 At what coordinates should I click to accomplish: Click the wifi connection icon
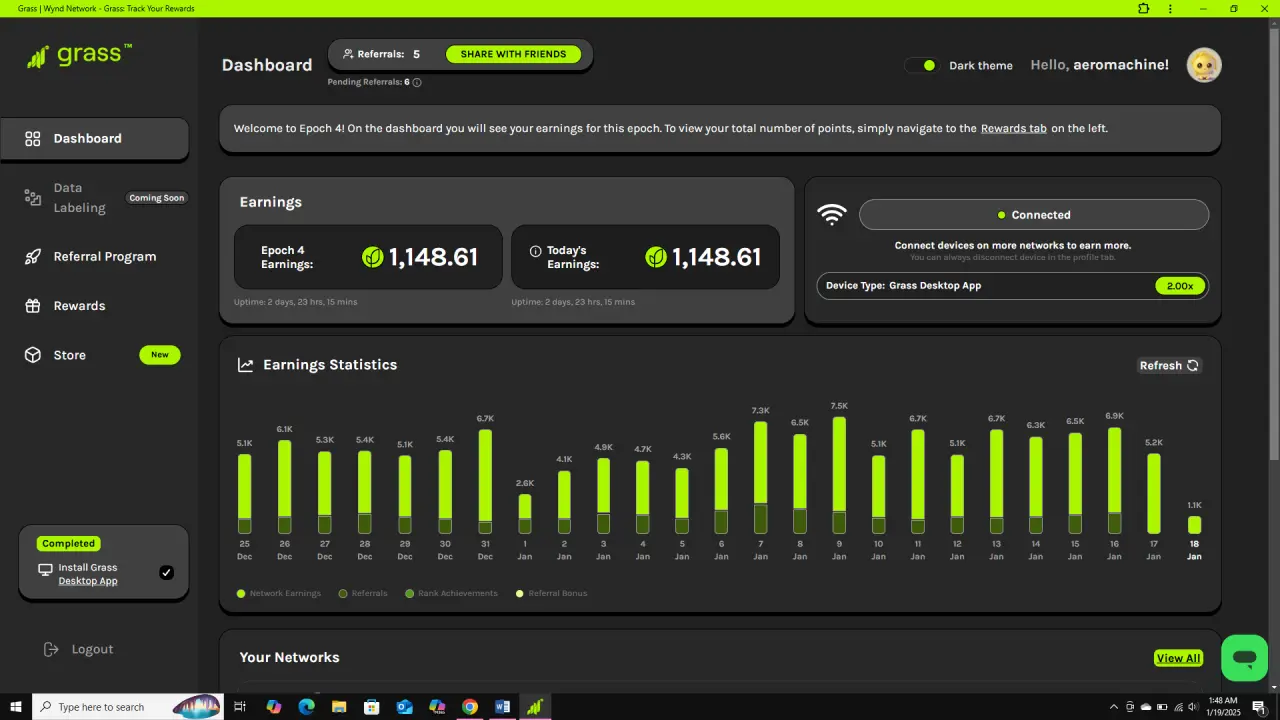(832, 214)
